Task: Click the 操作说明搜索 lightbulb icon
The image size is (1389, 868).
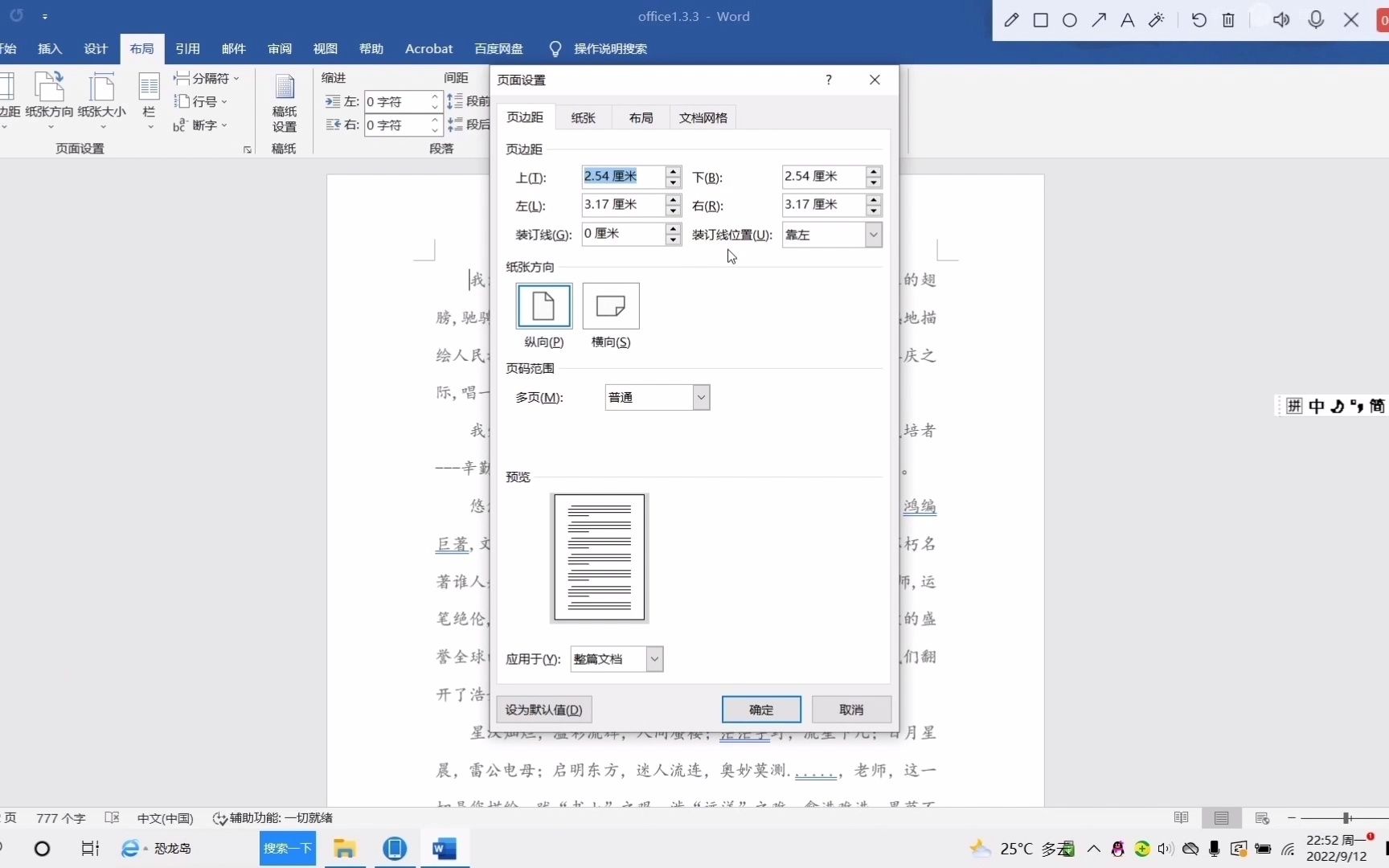Action: (555, 49)
